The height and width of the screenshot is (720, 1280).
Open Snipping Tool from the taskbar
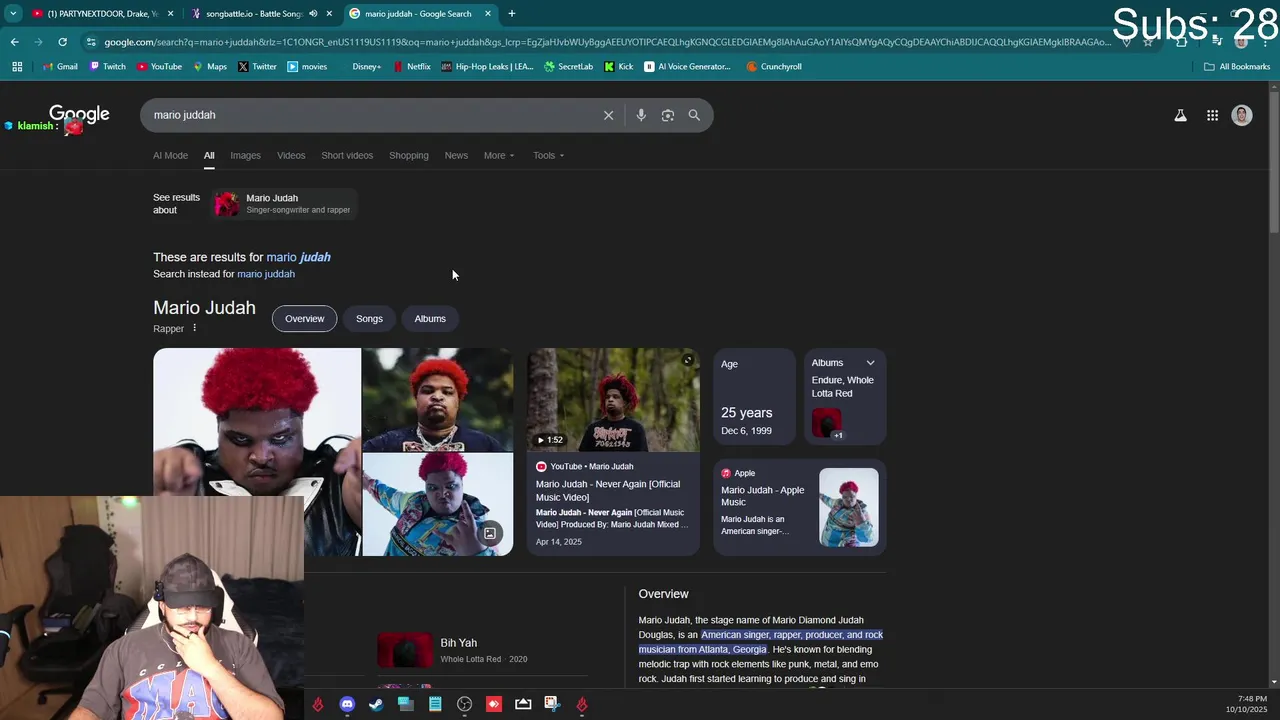tap(552, 704)
